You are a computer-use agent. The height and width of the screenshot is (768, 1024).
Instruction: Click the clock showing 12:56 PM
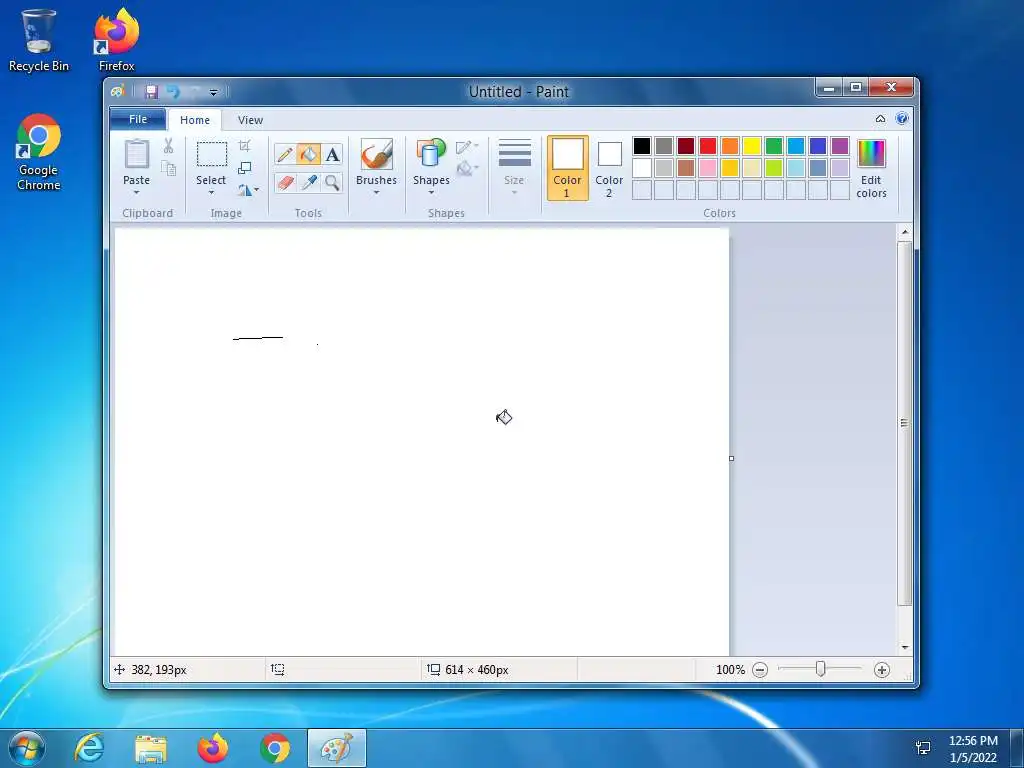point(973,741)
